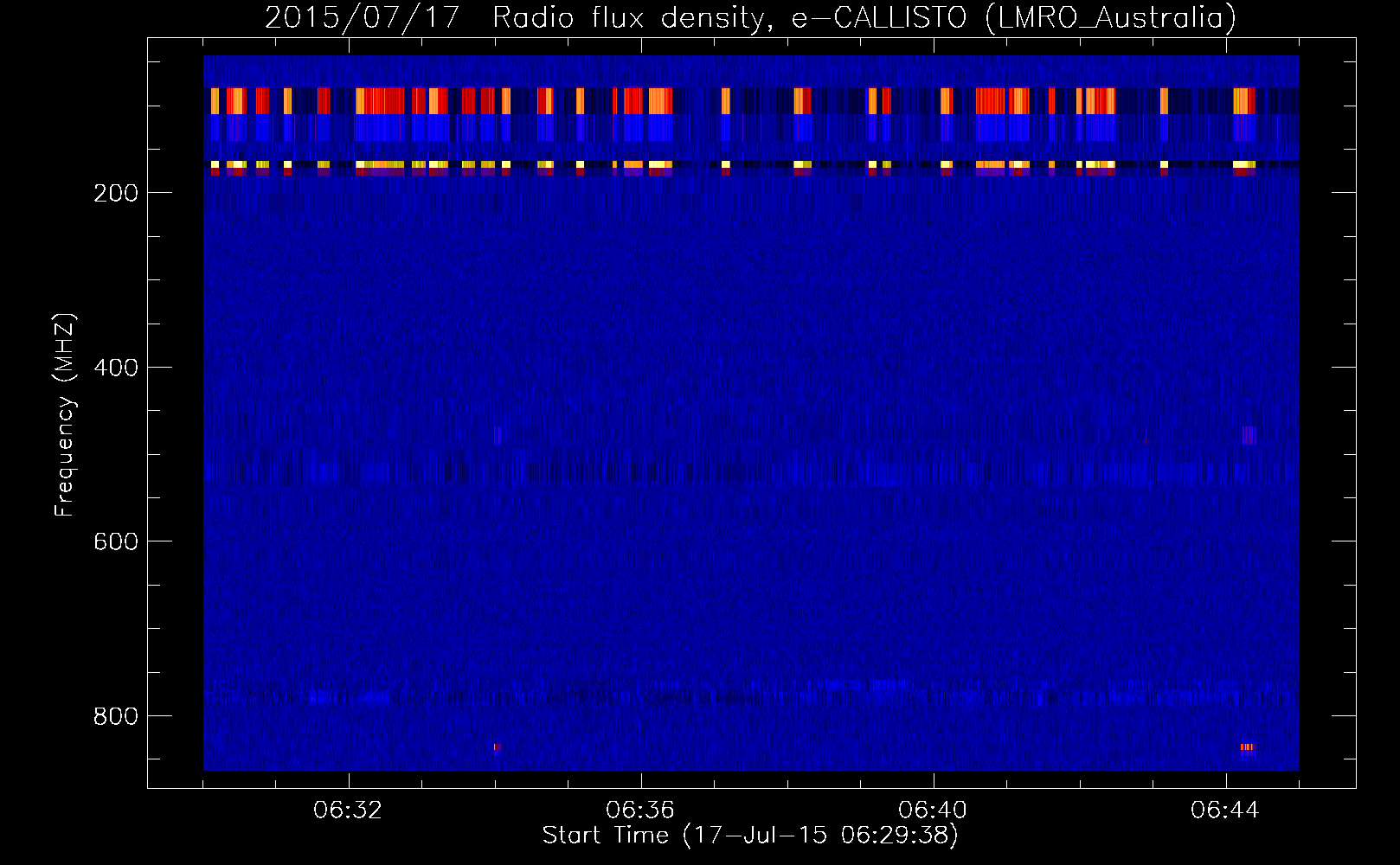Click the orange burst near 840 MHz at 06:44

(1247, 747)
